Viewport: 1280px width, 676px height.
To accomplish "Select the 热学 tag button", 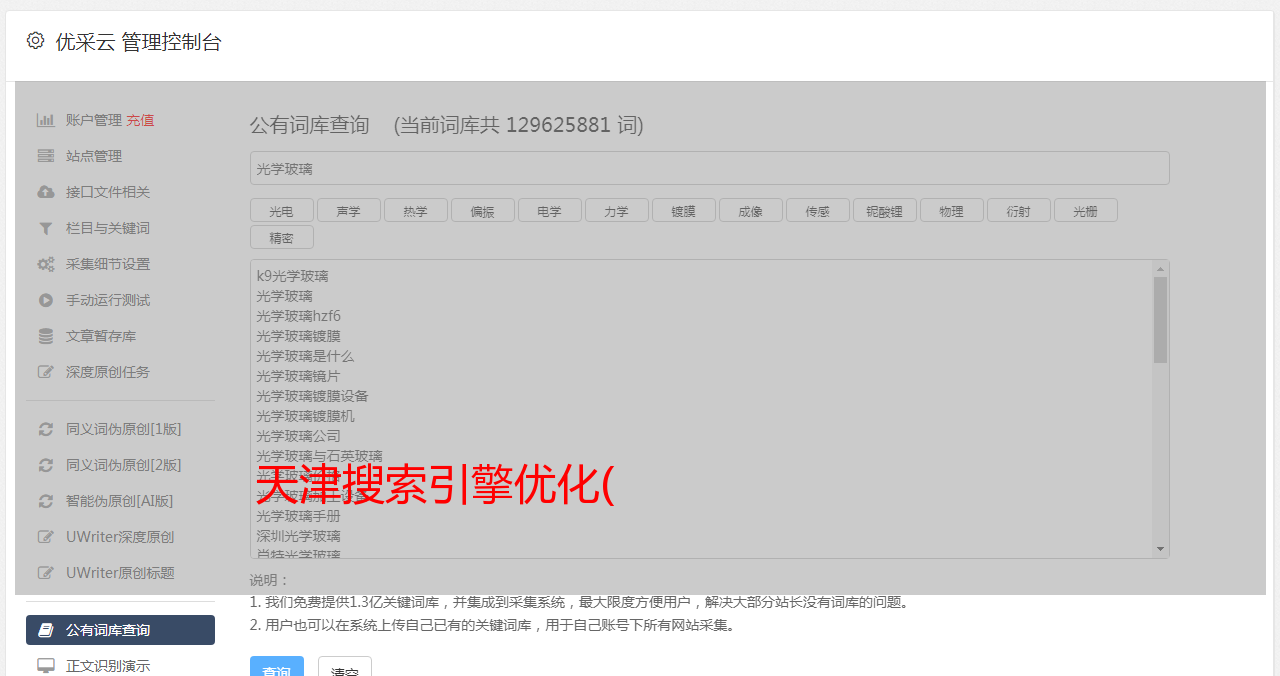I will [416, 210].
